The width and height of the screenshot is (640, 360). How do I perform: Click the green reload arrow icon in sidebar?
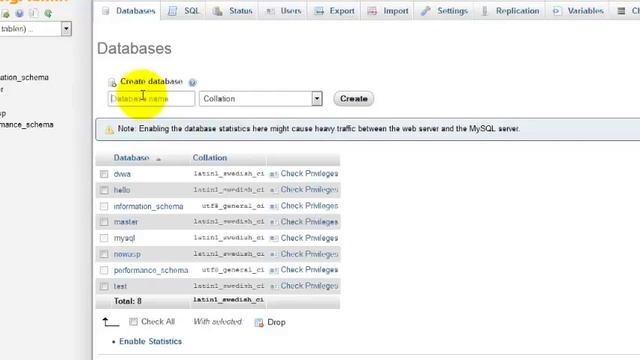click(x=48, y=13)
